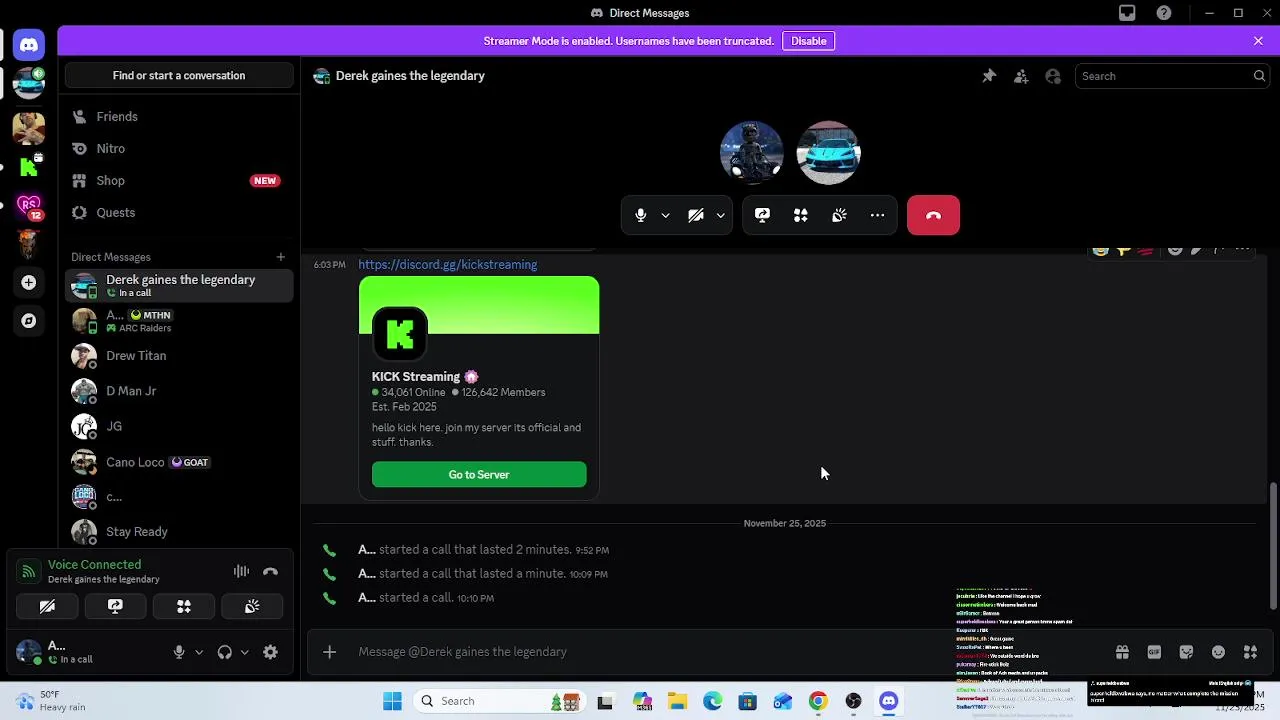Hang up with red disconnect button
Image resolution: width=1280 pixels, height=720 pixels.
(933, 215)
